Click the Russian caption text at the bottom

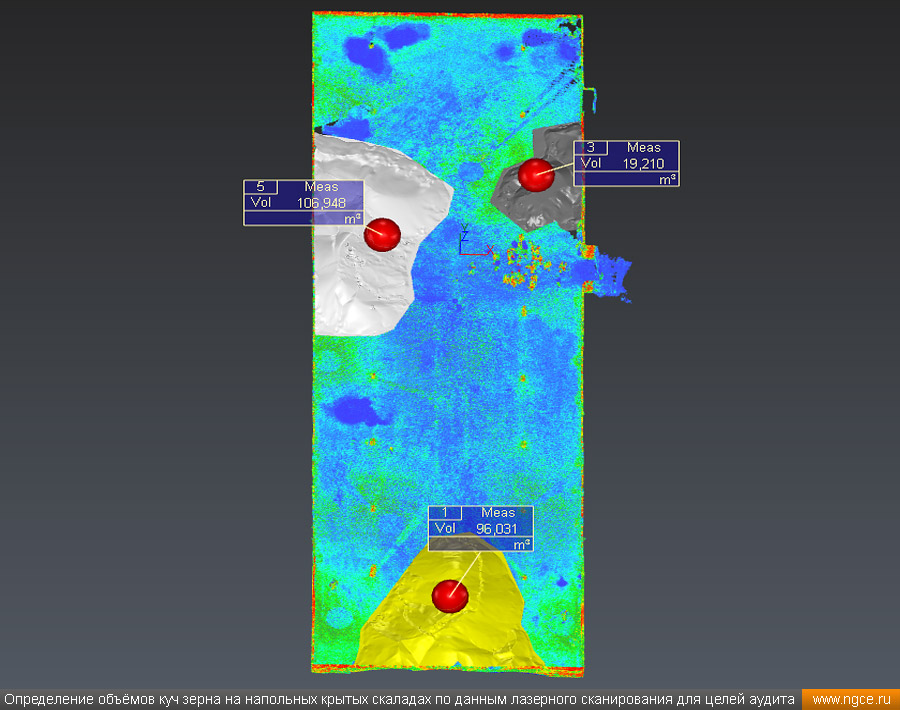point(400,700)
